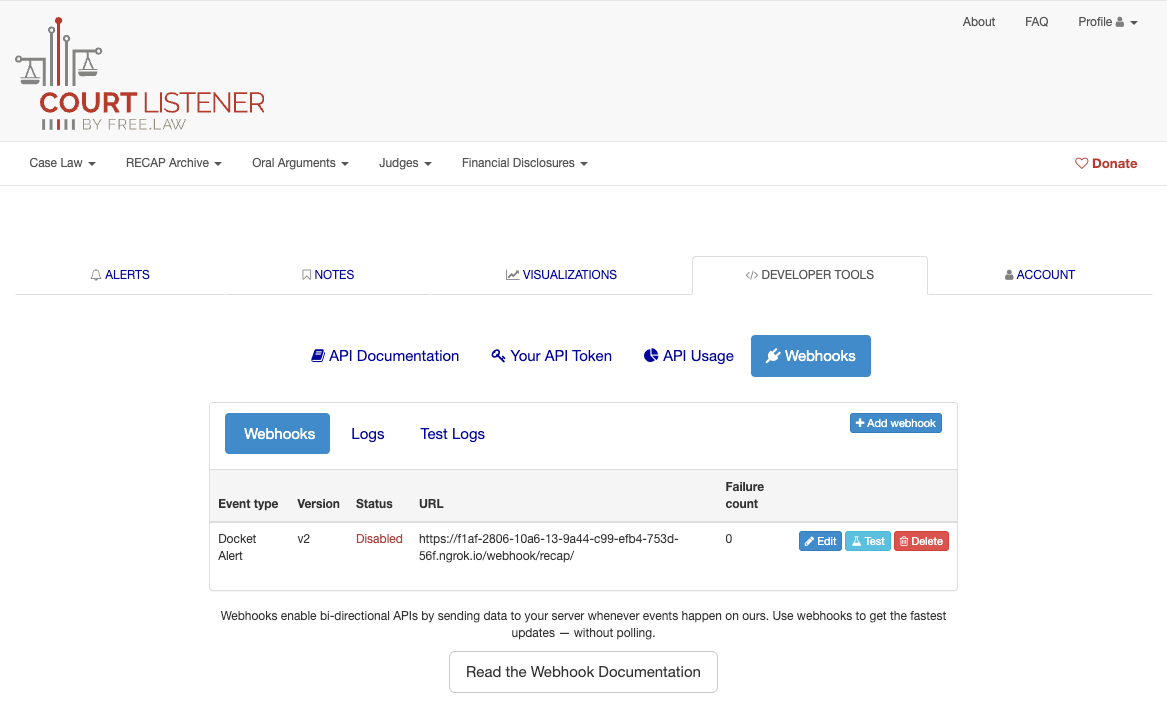
Task: Select the Webhooks sub-tab
Action: click(x=277, y=433)
